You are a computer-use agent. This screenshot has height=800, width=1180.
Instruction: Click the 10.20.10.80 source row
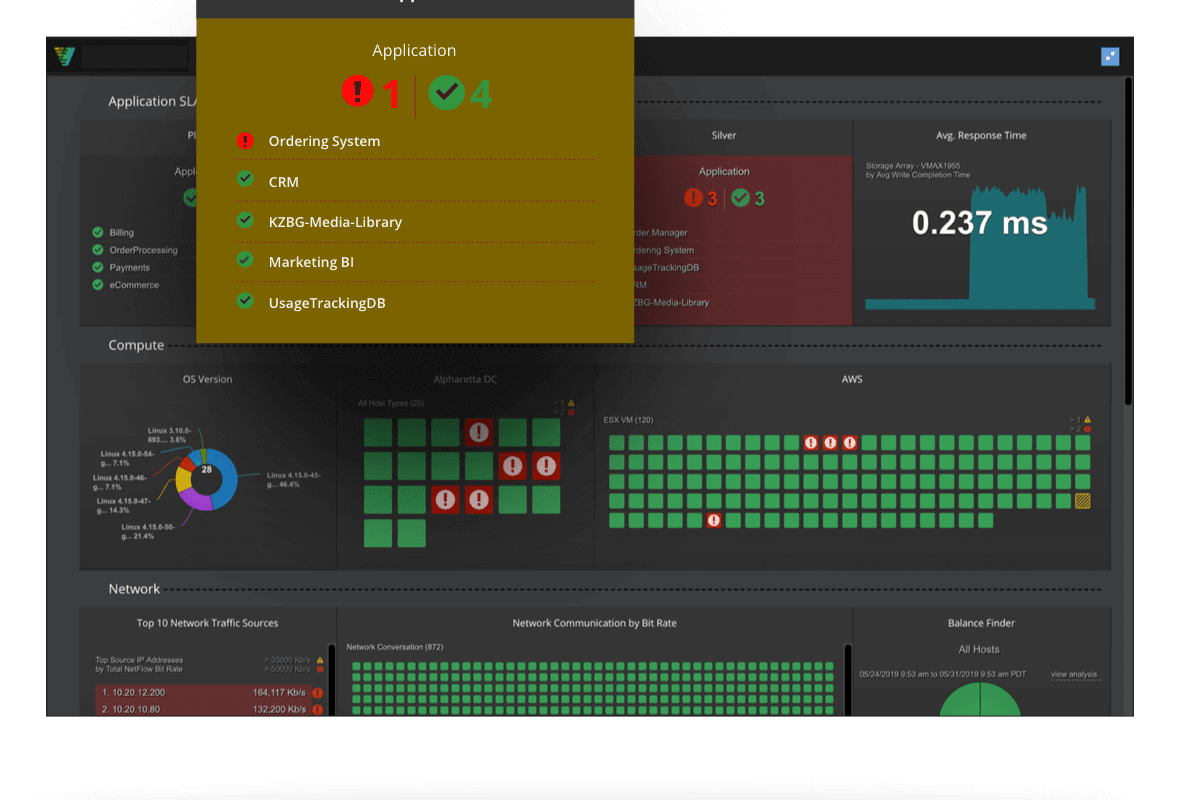click(209, 709)
